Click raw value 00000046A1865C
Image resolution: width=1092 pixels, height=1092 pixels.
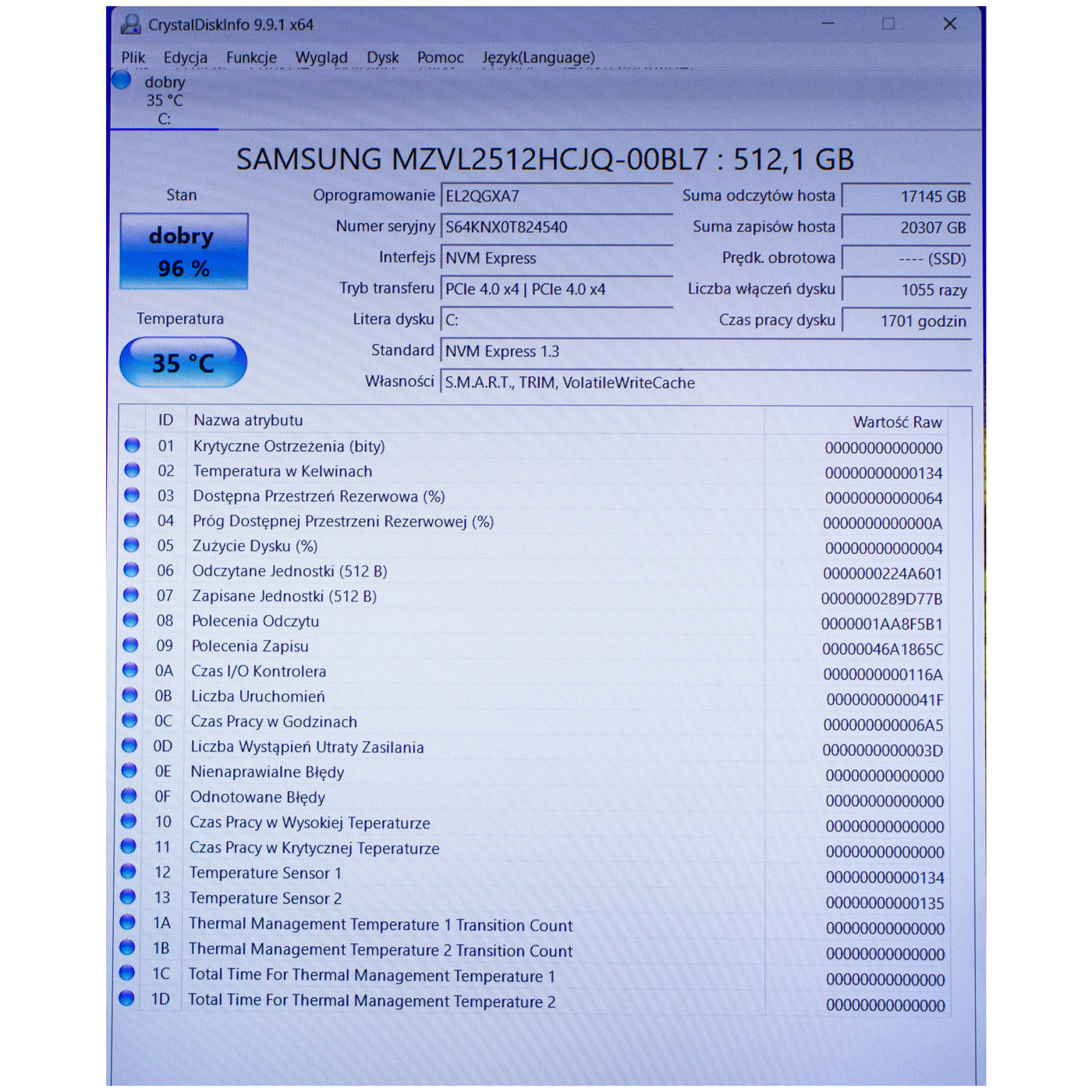tap(883, 649)
